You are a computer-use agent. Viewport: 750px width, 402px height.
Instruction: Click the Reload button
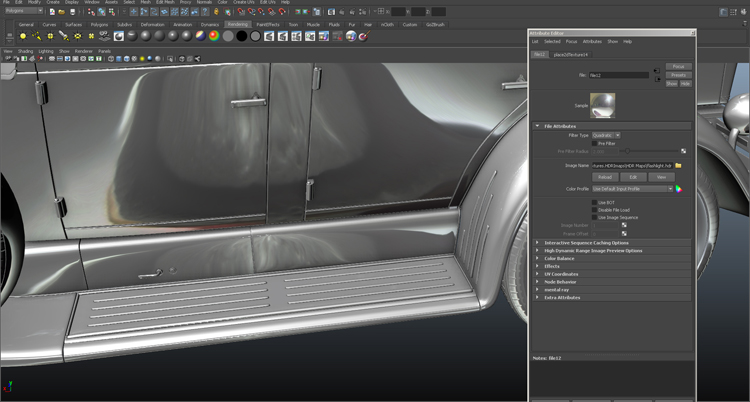coord(604,177)
